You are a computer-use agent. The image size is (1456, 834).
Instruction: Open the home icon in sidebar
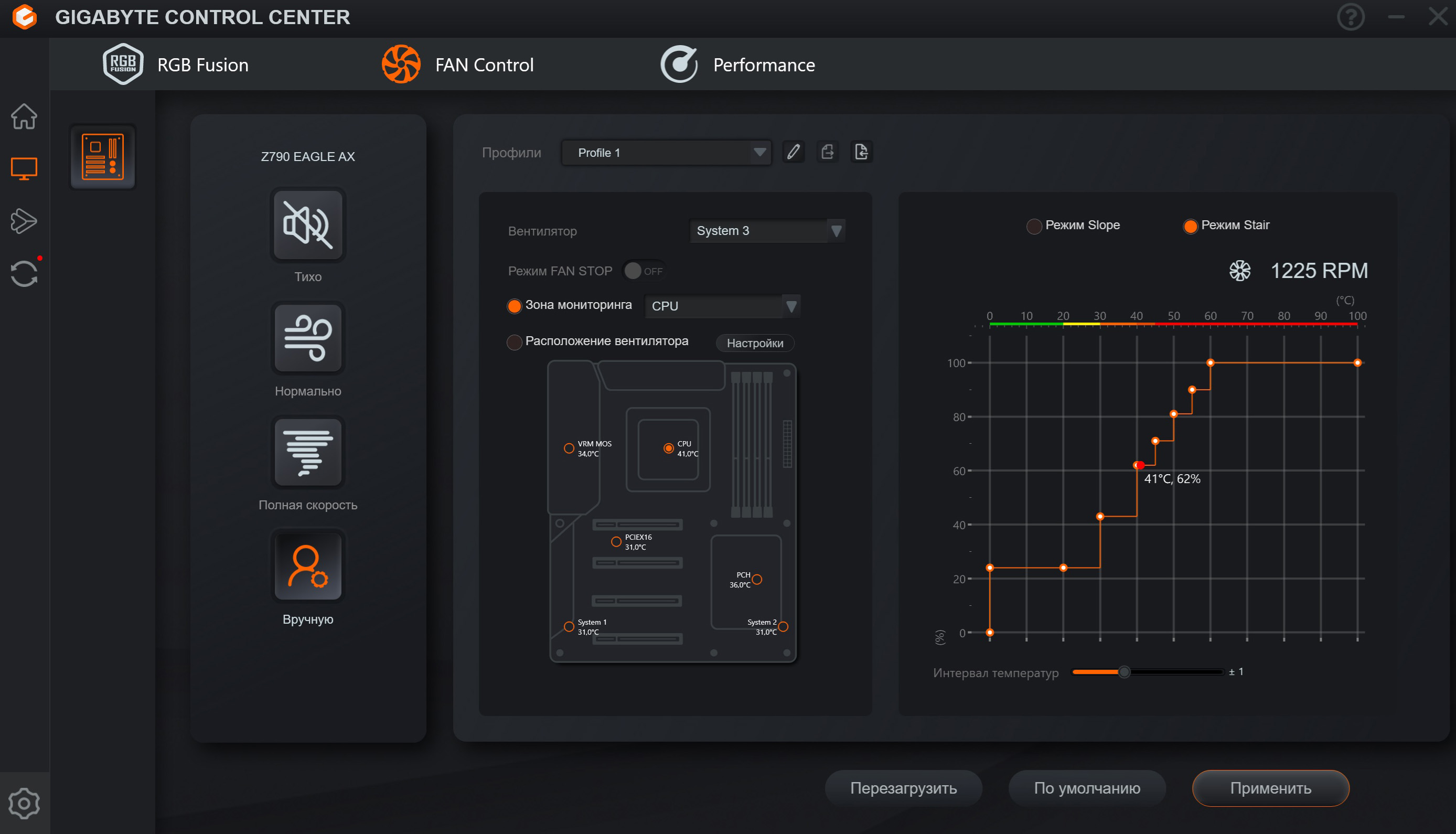coord(24,116)
